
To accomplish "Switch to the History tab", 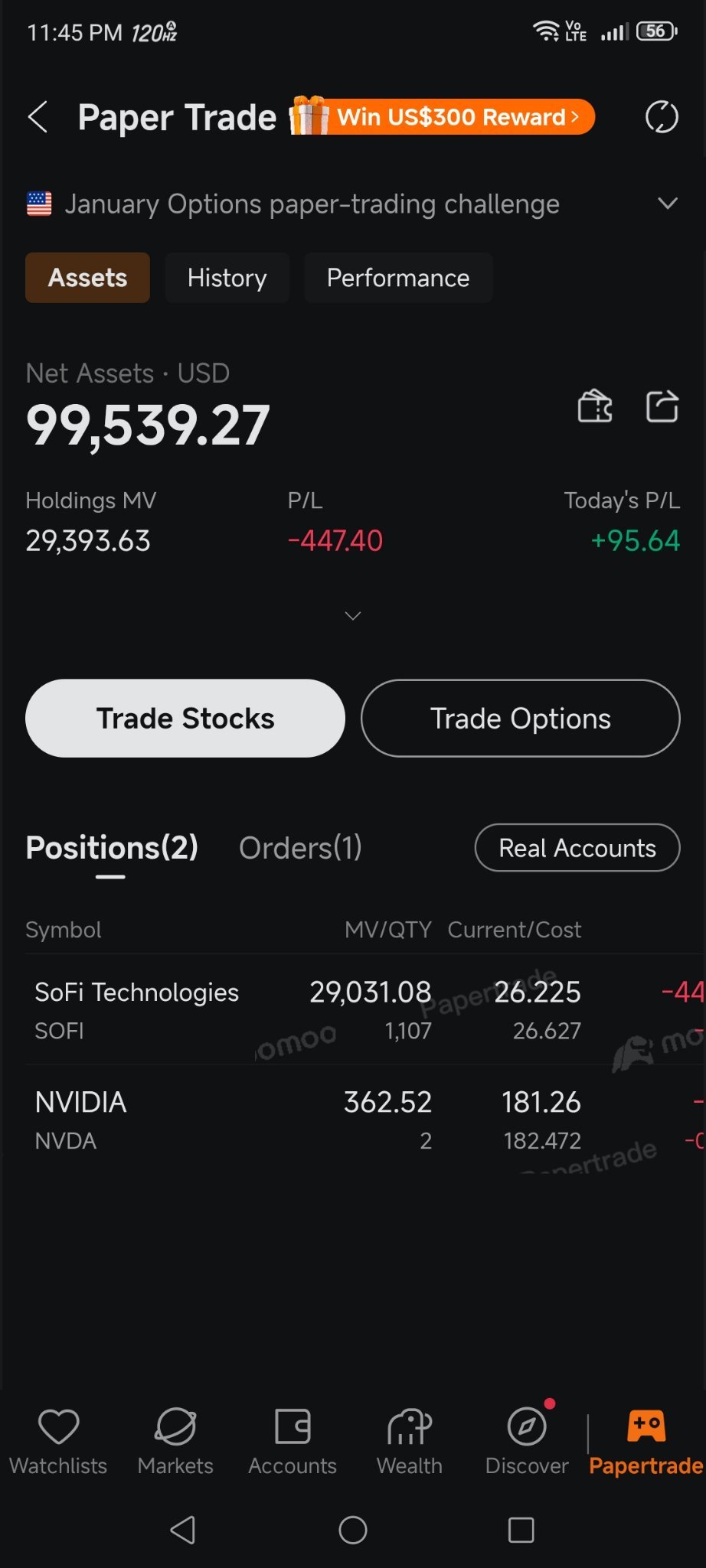I will pyautogui.click(x=227, y=278).
